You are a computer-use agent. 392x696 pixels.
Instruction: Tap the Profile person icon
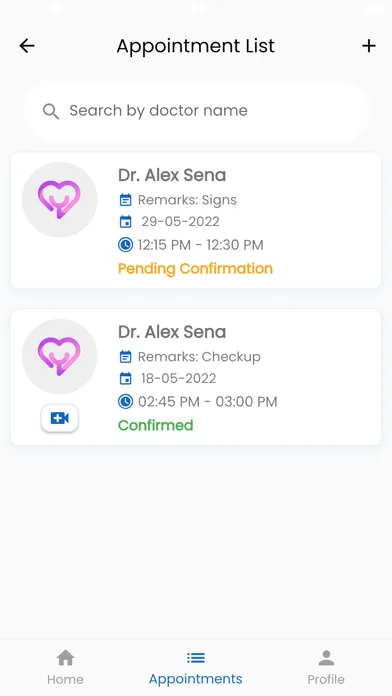point(326,657)
